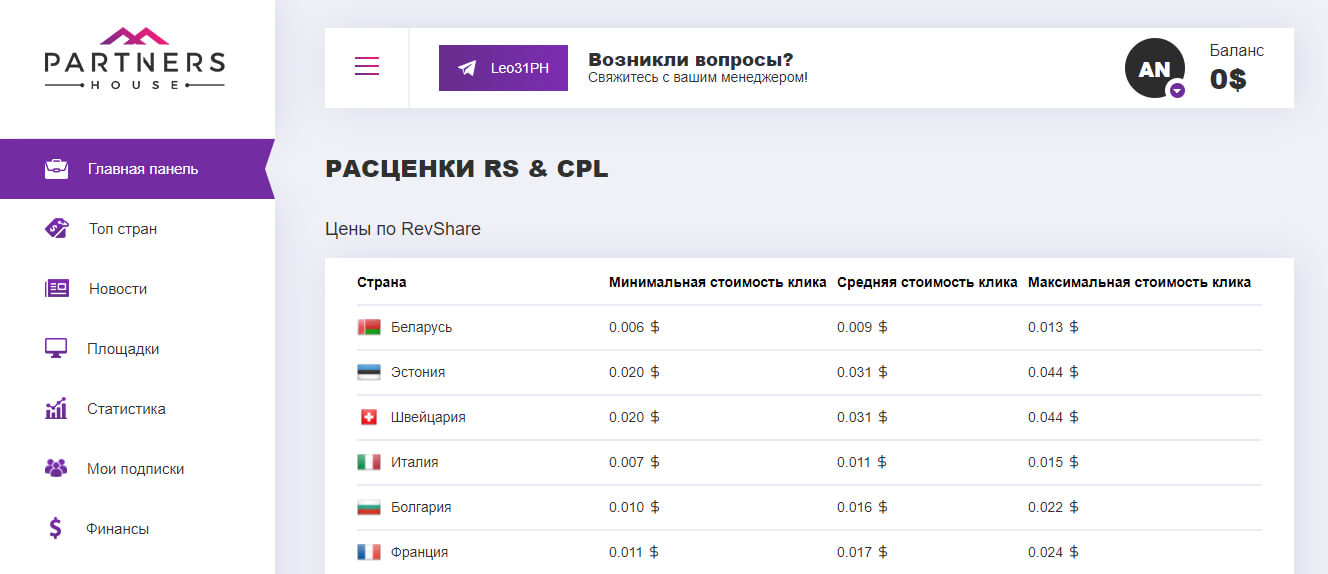Click the people icon beside Мои подписки
This screenshot has width=1328, height=574.
click(56, 468)
